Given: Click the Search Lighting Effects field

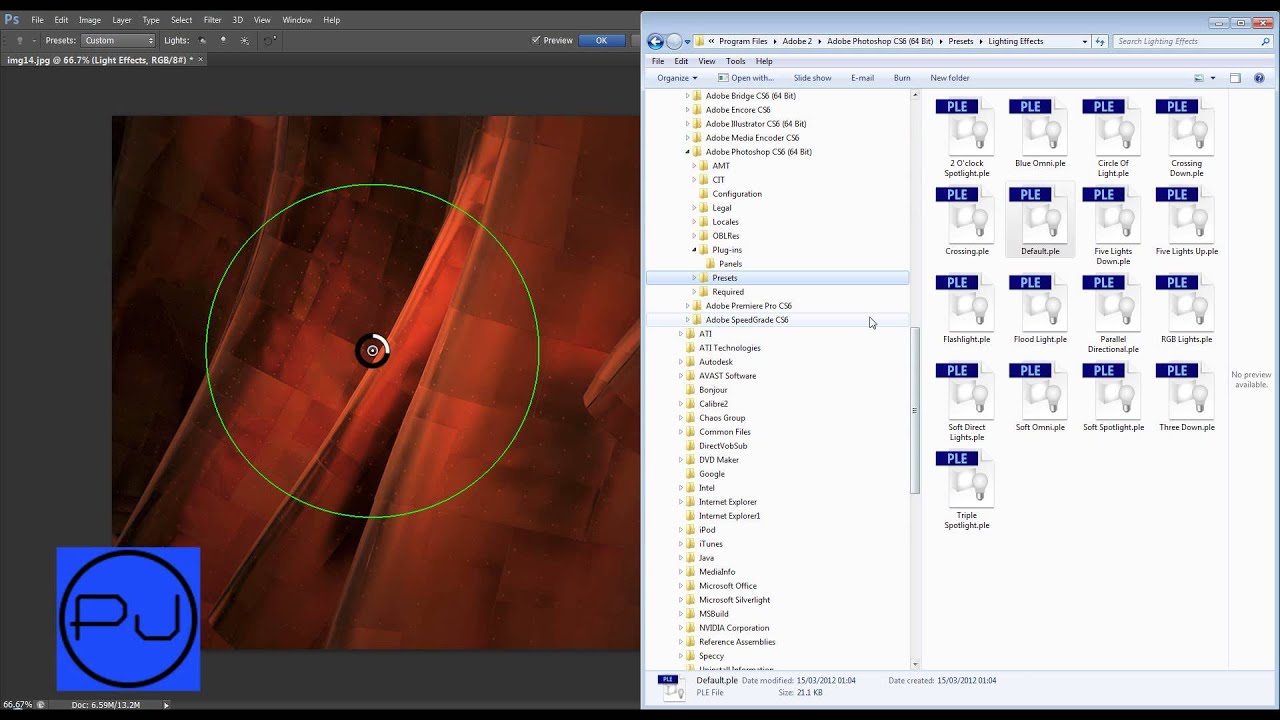Looking at the screenshot, I should coord(1192,41).
